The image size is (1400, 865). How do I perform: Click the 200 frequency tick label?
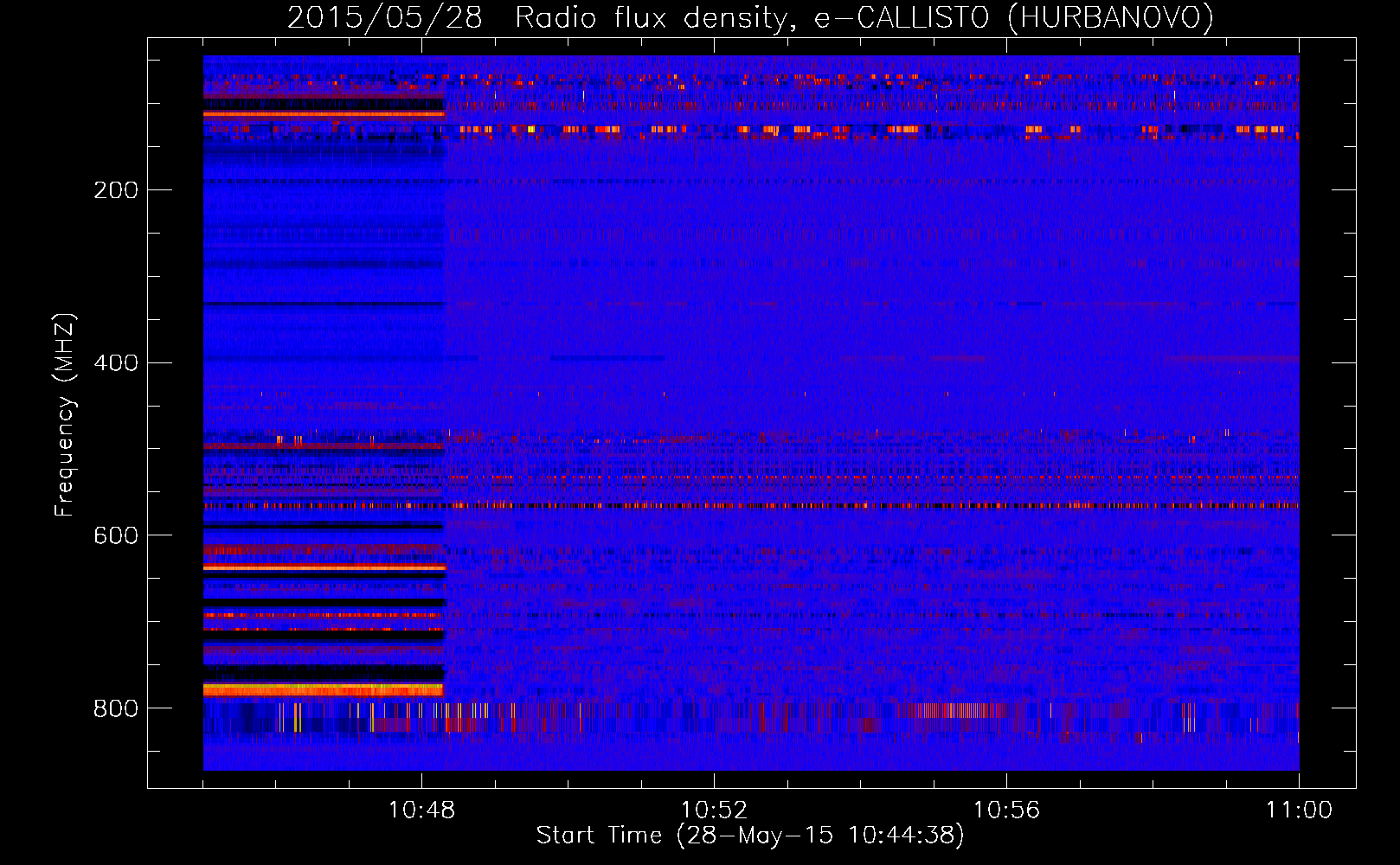(116, 190)
